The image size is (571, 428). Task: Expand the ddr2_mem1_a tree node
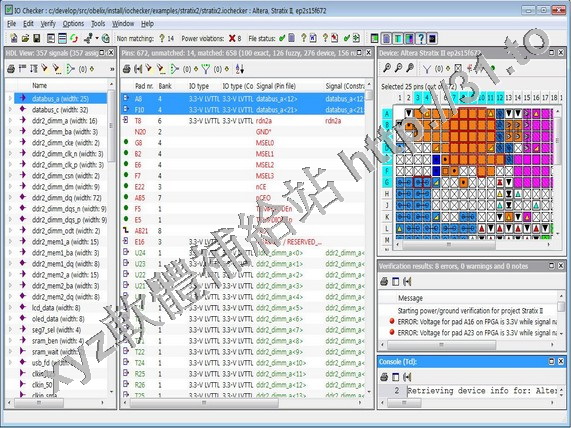[x=10, y=242]
